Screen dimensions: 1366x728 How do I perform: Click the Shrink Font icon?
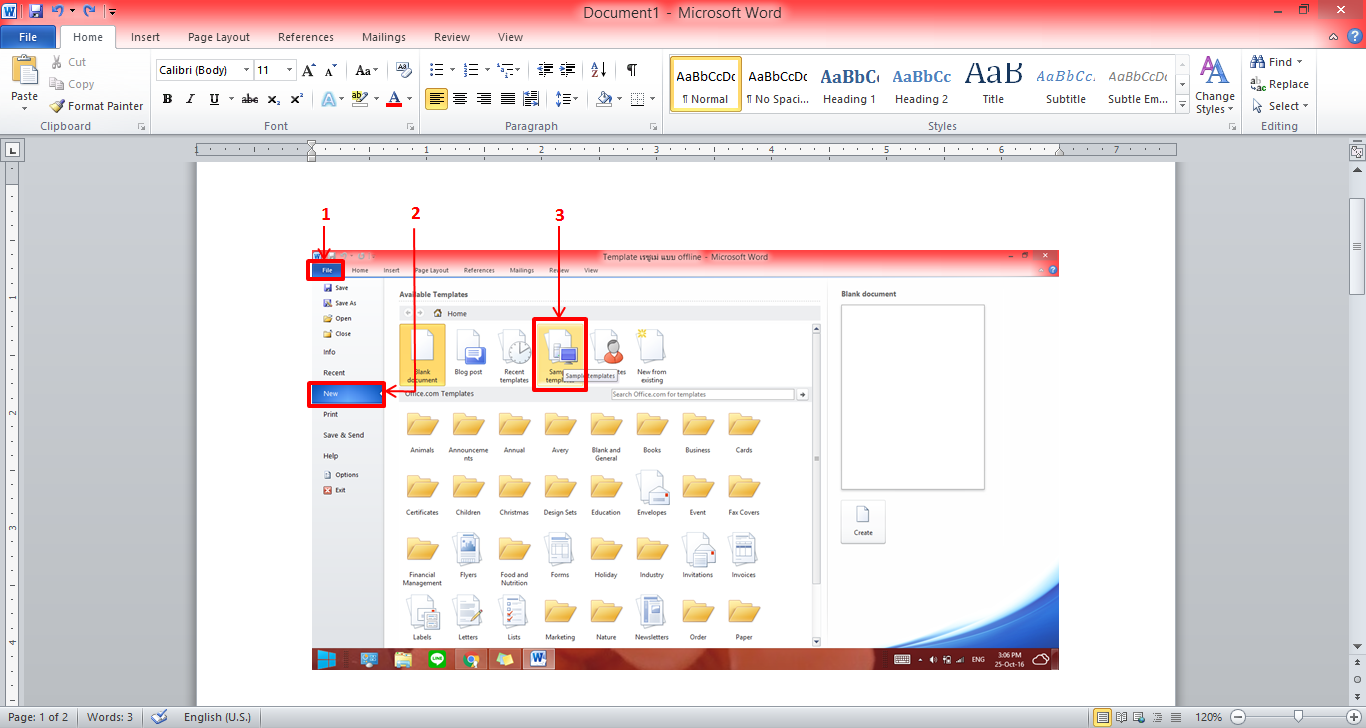(331, 70)
